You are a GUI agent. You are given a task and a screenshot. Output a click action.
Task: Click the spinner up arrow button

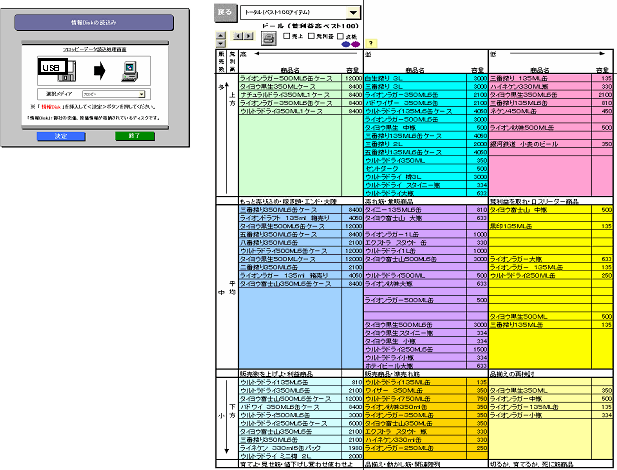[x=221, y=35]
